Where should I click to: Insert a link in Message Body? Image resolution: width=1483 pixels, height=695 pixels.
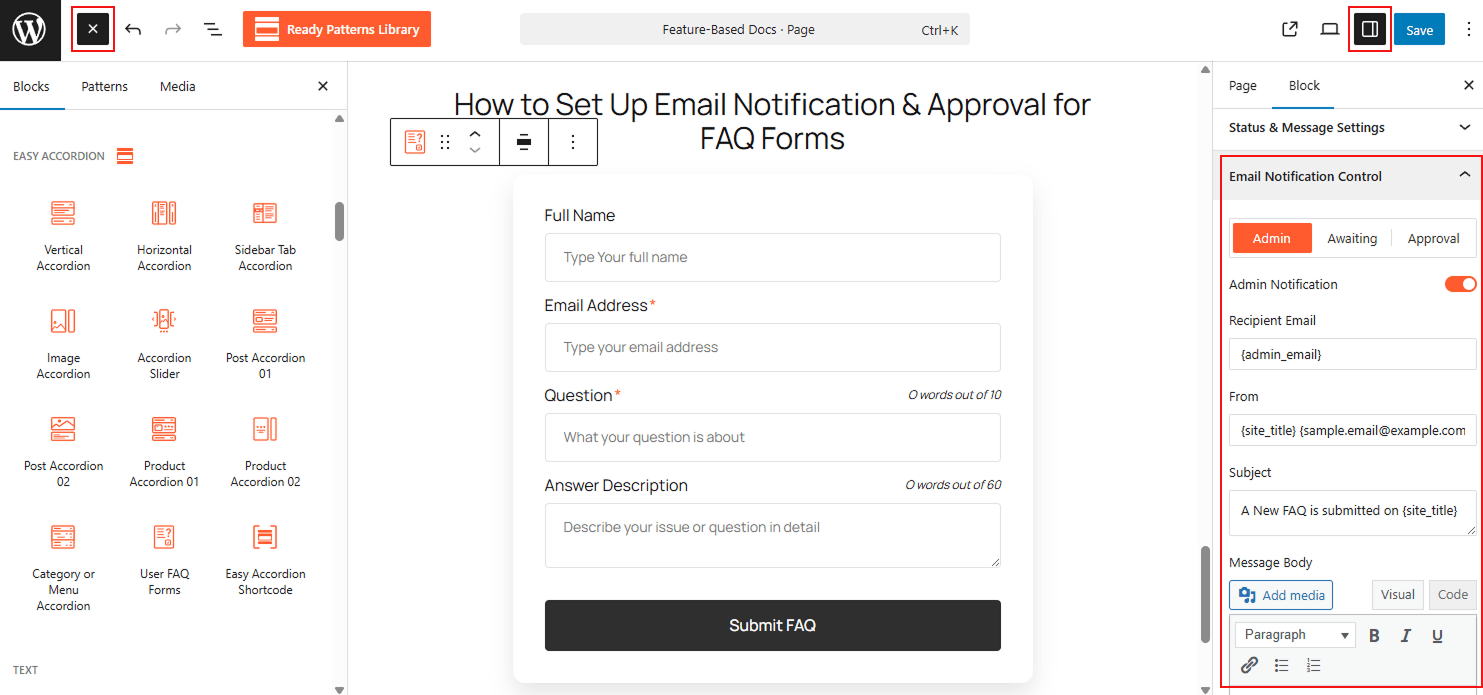(1249, 664)
